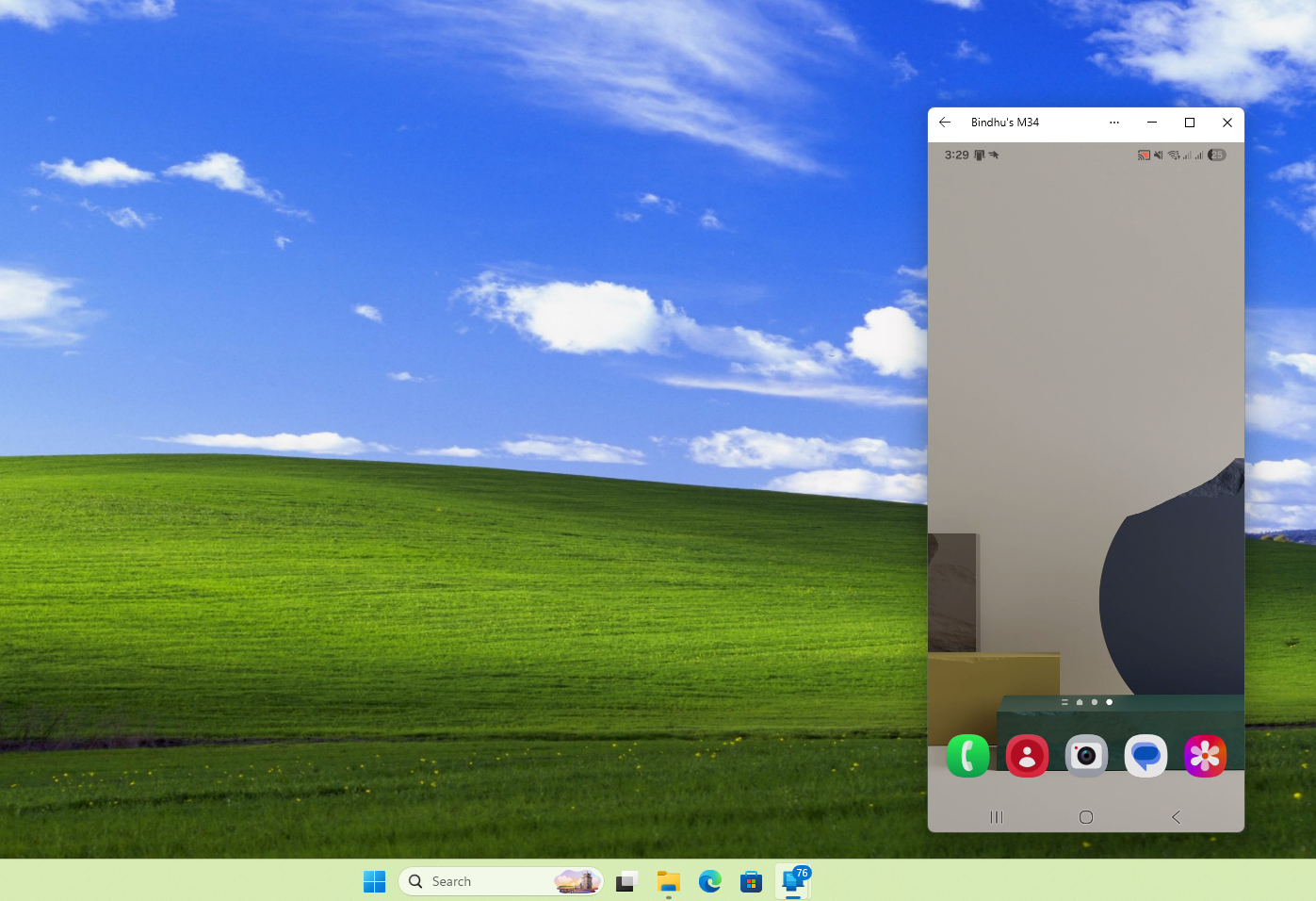Open the Contacts app

tap(1027, 755)
